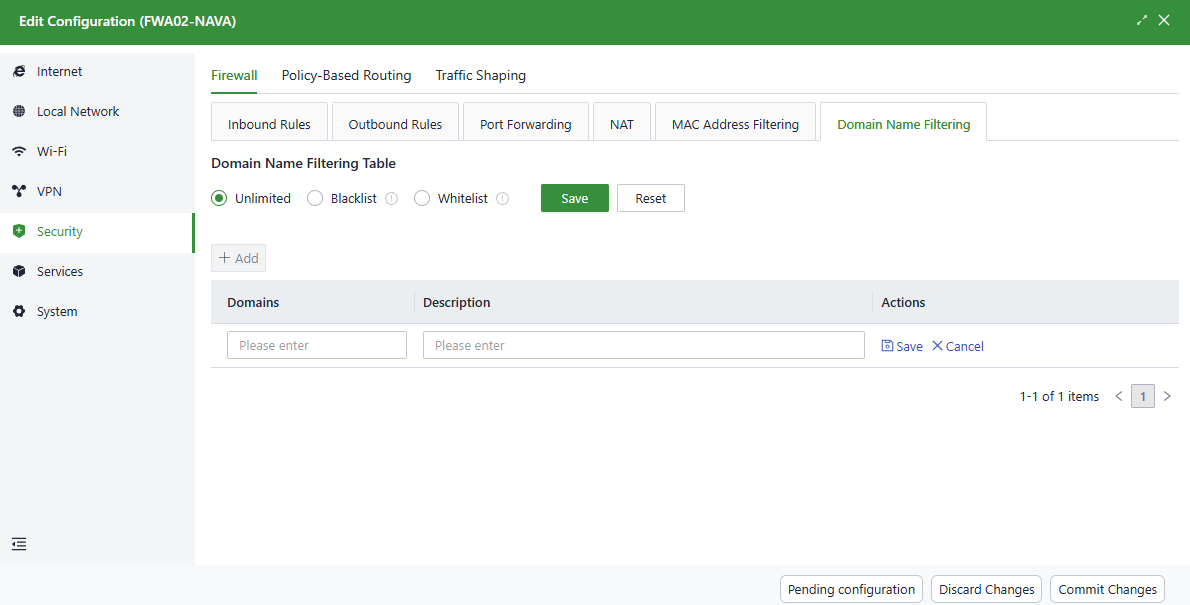The height and width of the screenshot is (605, 1190).
Task: Select the Whitelist radio option
Action: click(x=422, y=199)
